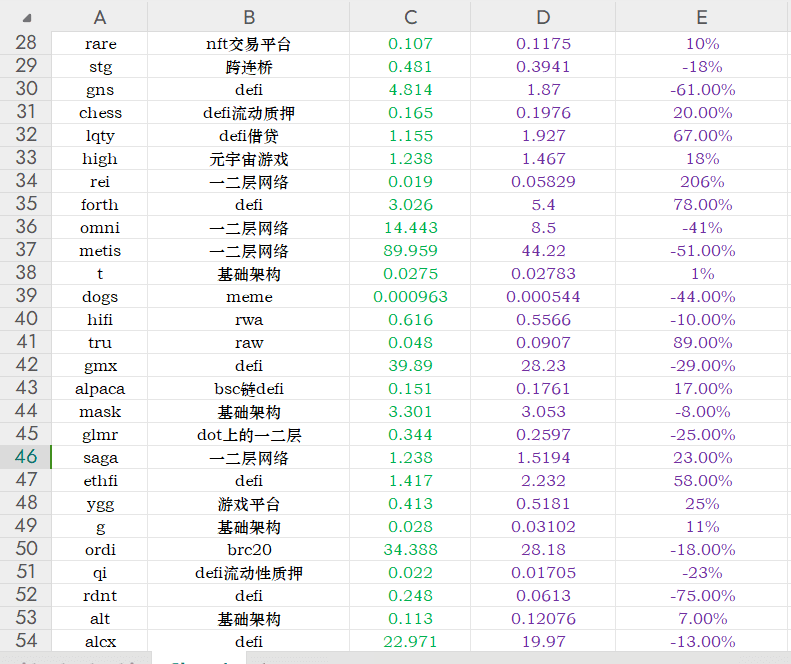
Task: Click cell 'meme' in dogs row
Action: (248, 296)
